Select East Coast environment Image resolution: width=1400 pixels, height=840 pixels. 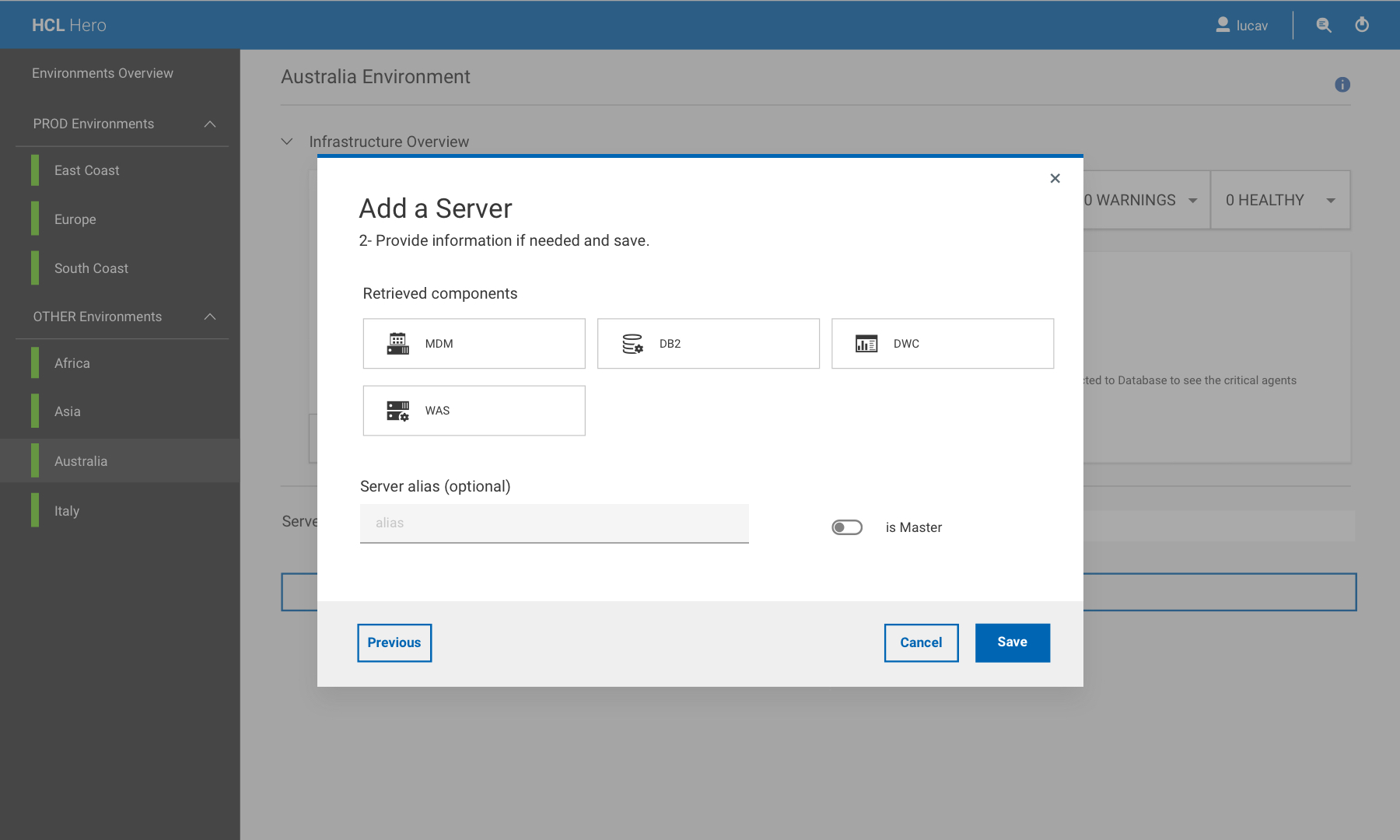click(x=87, y=170)
